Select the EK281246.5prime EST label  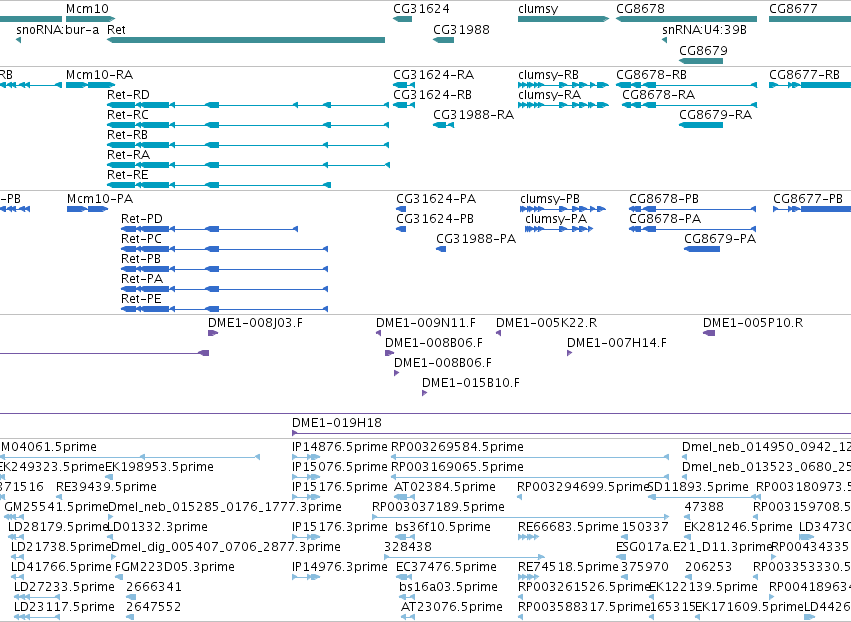coord(738,527)
